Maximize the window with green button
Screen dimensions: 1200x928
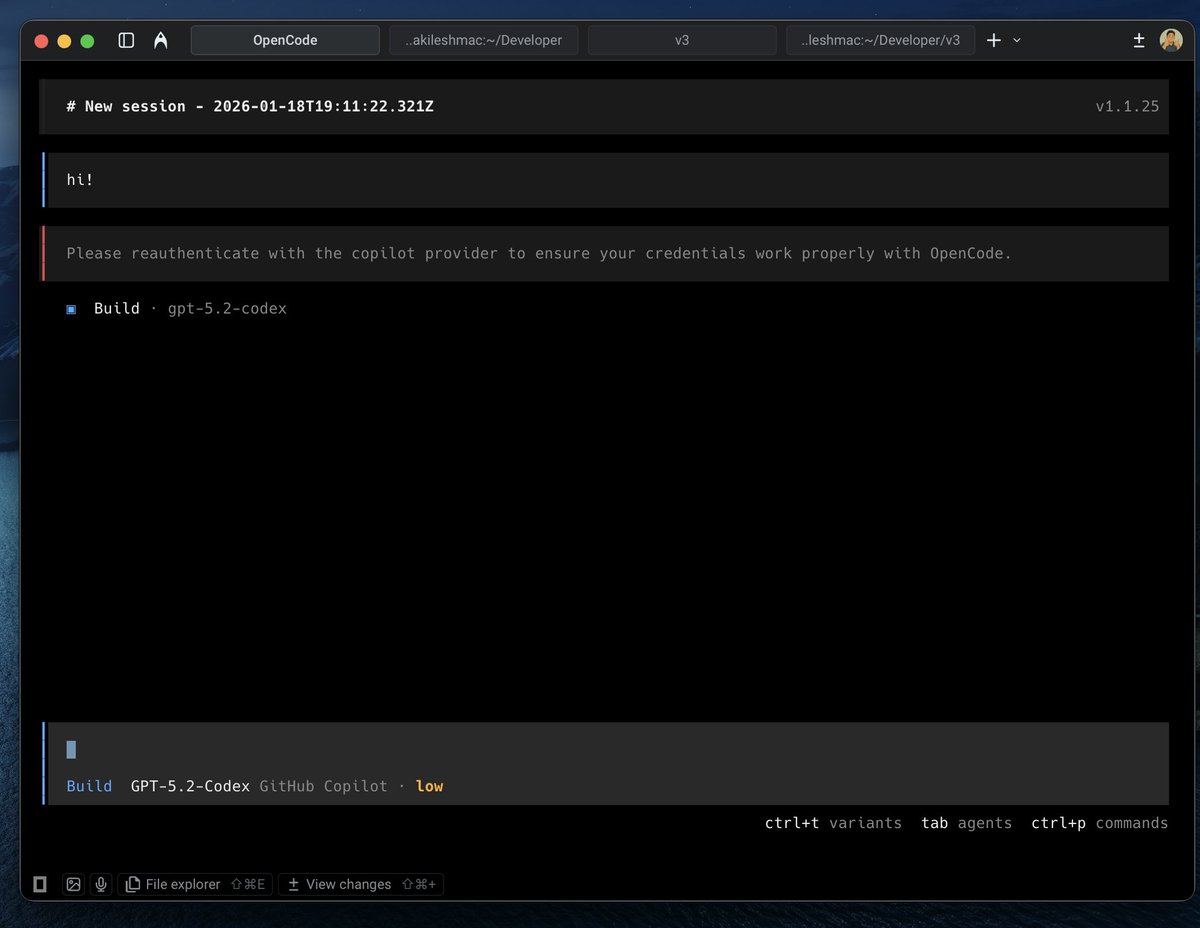tap(87, 41)
